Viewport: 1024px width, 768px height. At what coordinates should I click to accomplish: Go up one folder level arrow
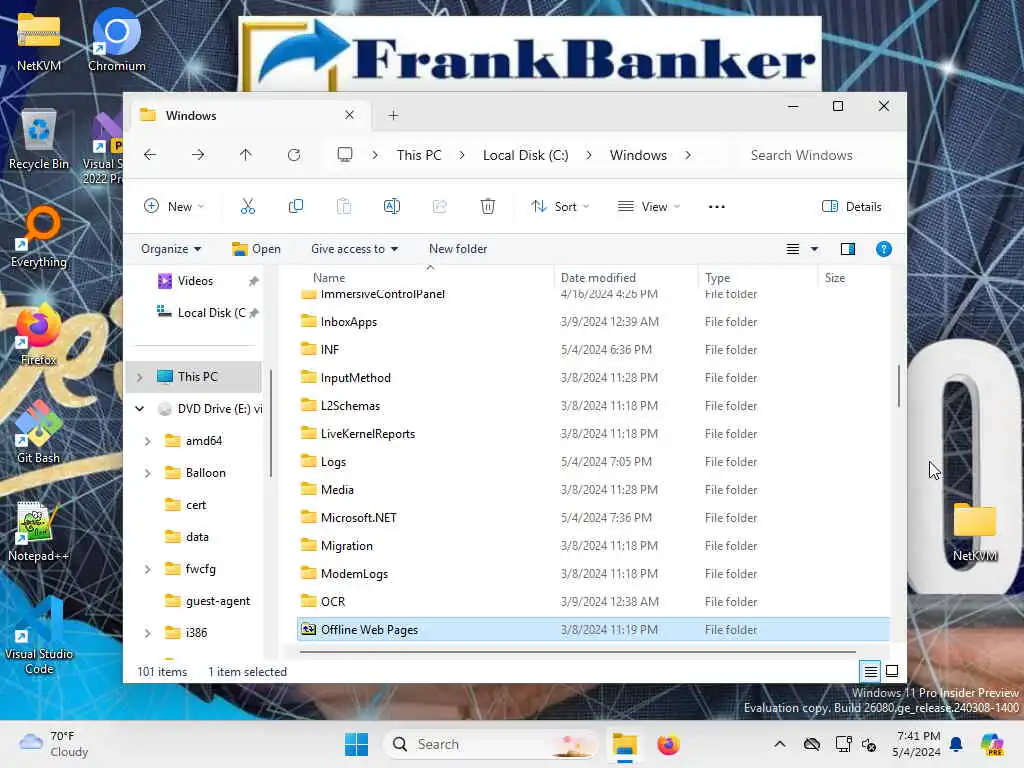pyautogui.click(x=246, y=155)
